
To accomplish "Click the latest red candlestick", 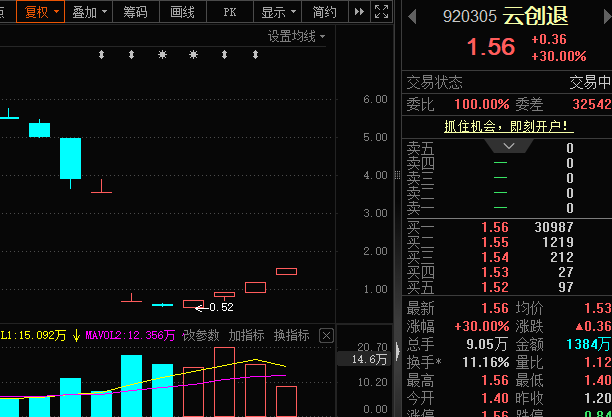I will pos(286,271).
